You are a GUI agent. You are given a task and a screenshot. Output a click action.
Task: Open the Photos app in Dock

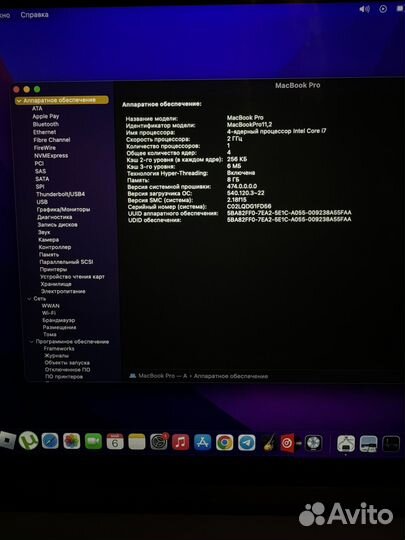pyautogui.click(x=72, y=441)
